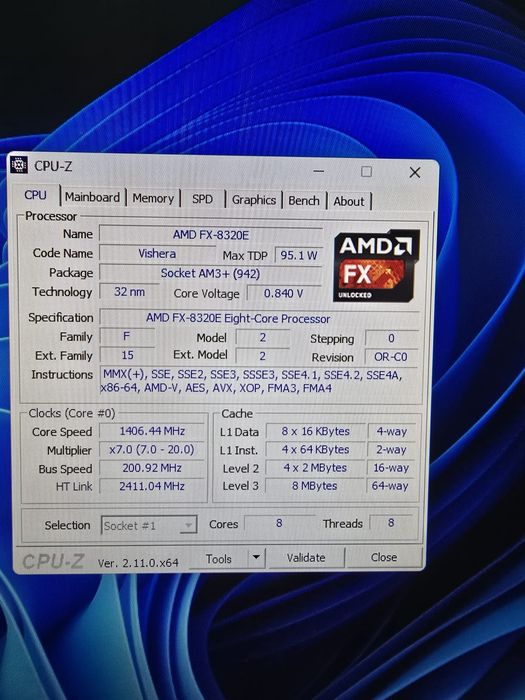Click L1 Data value 8 x 16 KBytes

point(315,432)
